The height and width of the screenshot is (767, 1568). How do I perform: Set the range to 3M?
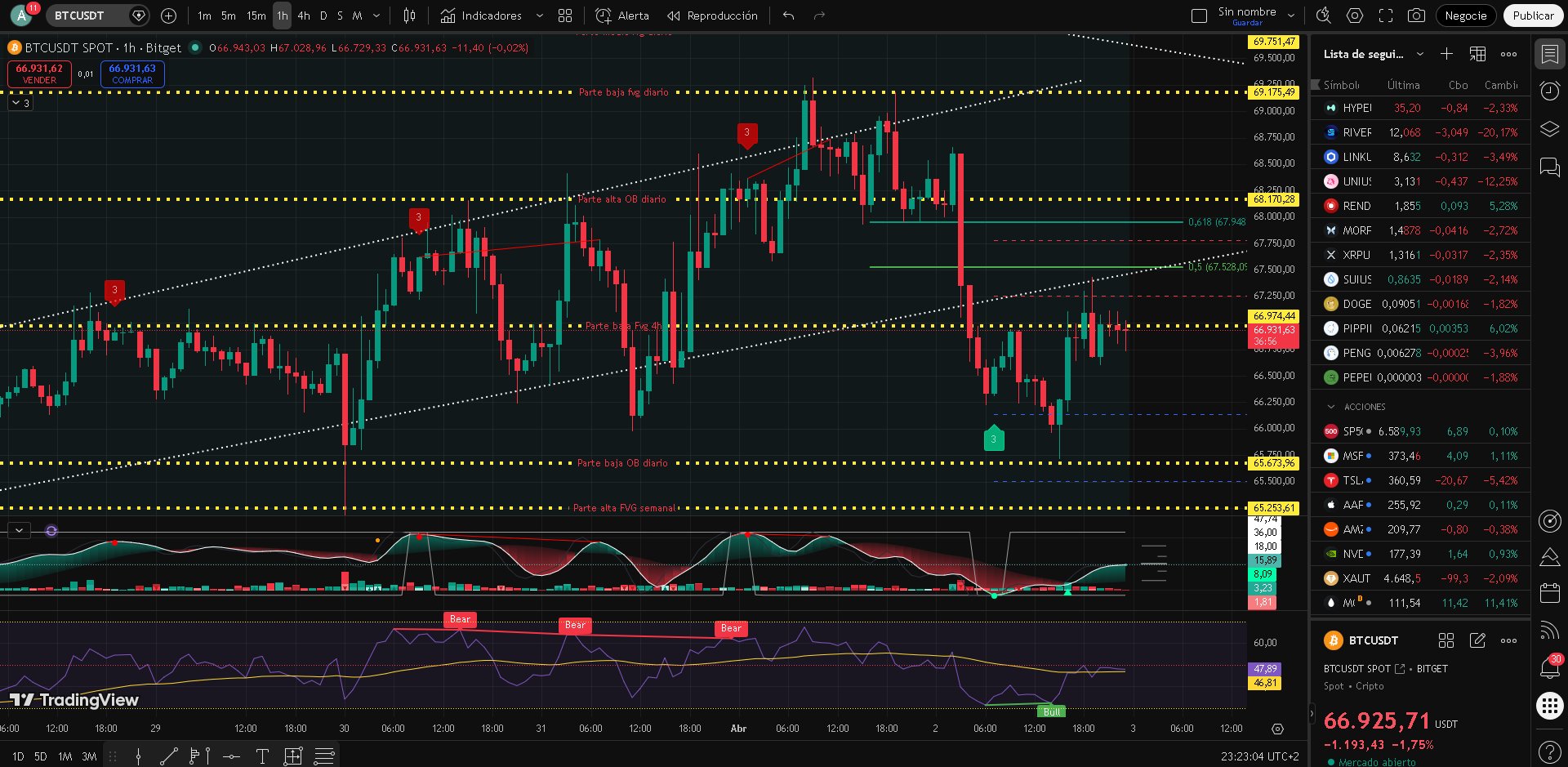click(89, 756)
